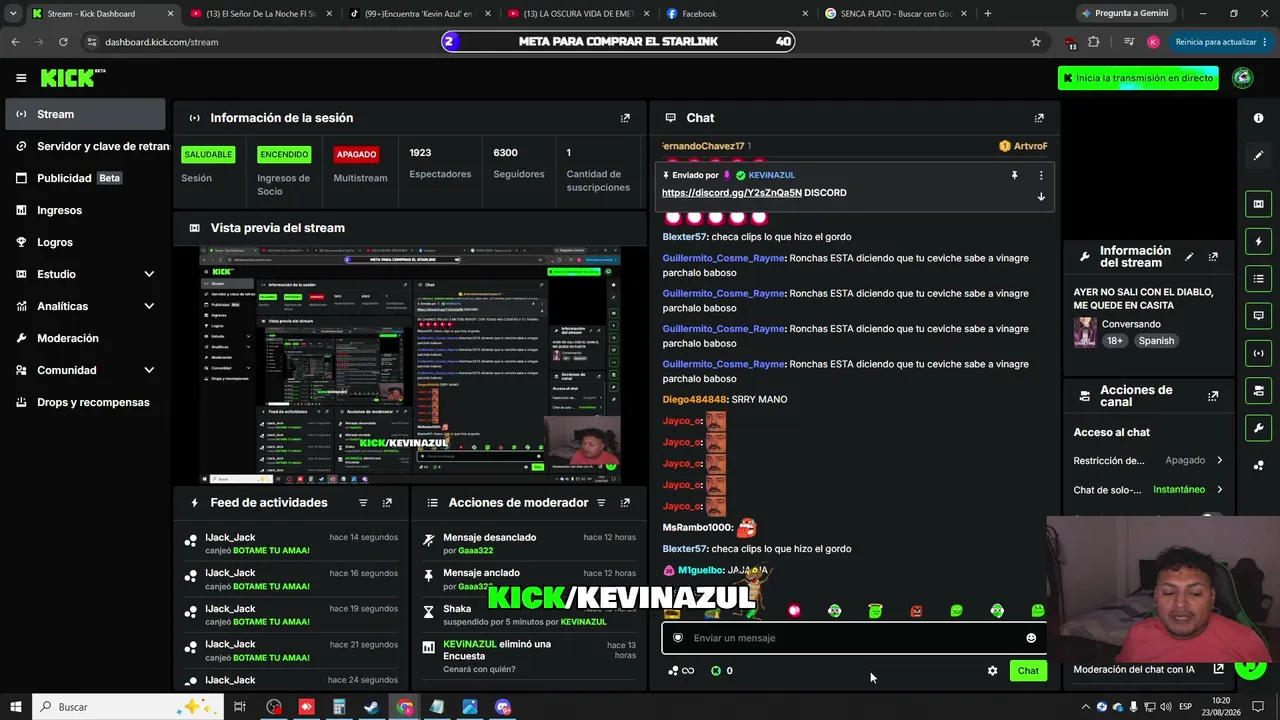Click username Diego484848 in the chat

click(695, 400)
